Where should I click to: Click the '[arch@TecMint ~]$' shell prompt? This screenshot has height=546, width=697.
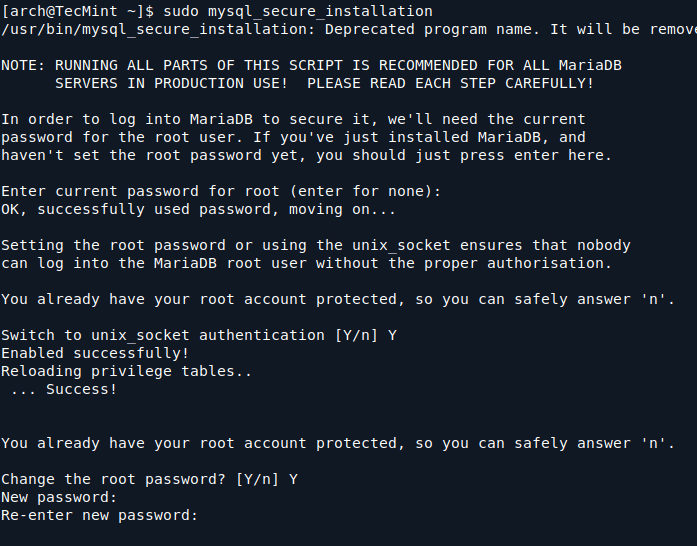click(x=78, y=11)
